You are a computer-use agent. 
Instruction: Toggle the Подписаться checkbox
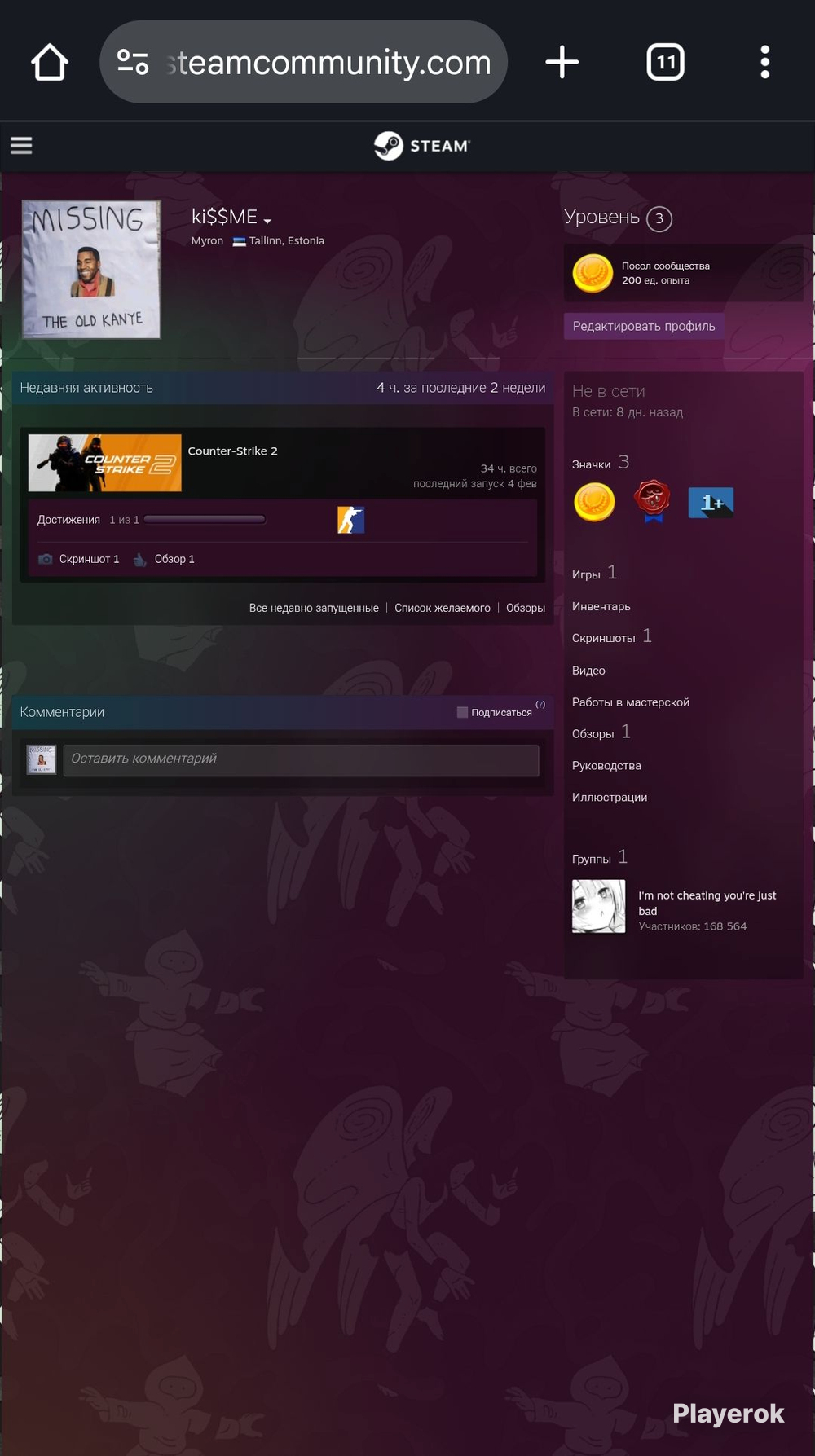[x=462, y=712]
